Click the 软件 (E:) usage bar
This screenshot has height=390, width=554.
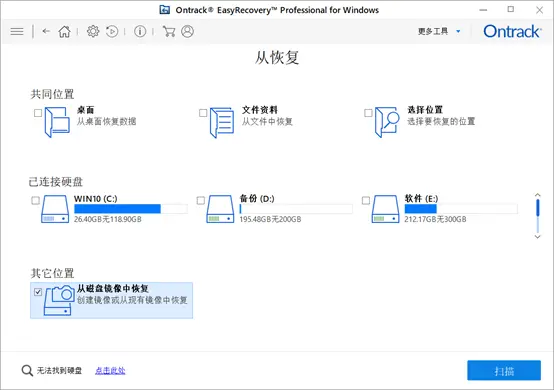461,209
